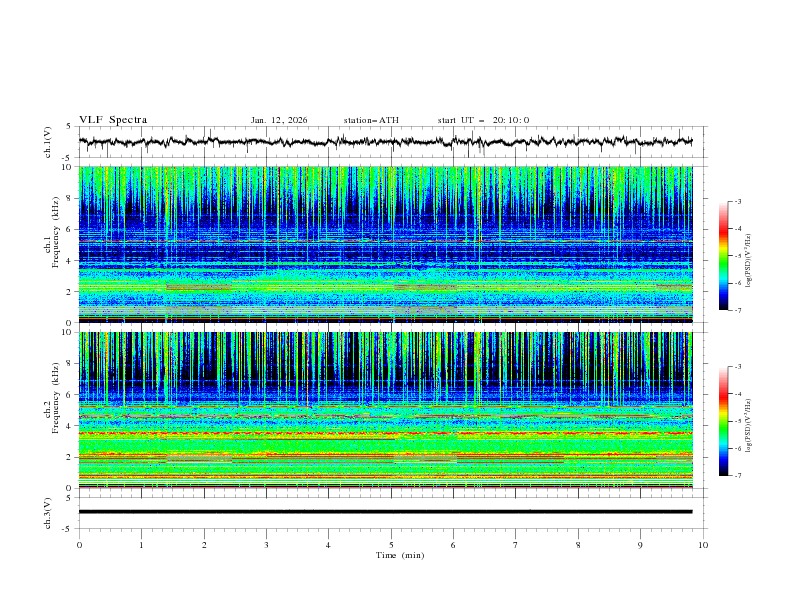792x612 pixels.
Task: Click the ch.2 log(PSD) color bar
Action: pos(723,421)
